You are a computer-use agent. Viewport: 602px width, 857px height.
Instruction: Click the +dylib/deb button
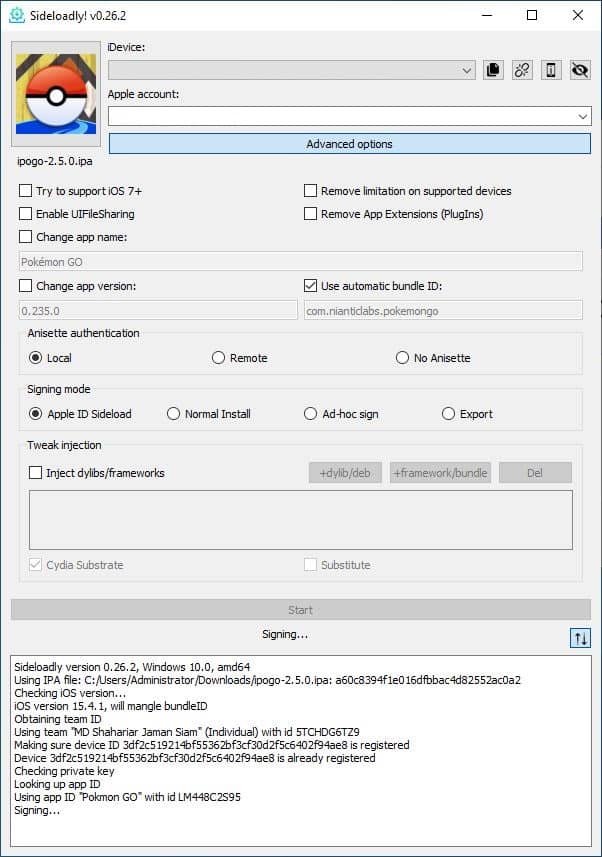345,473
